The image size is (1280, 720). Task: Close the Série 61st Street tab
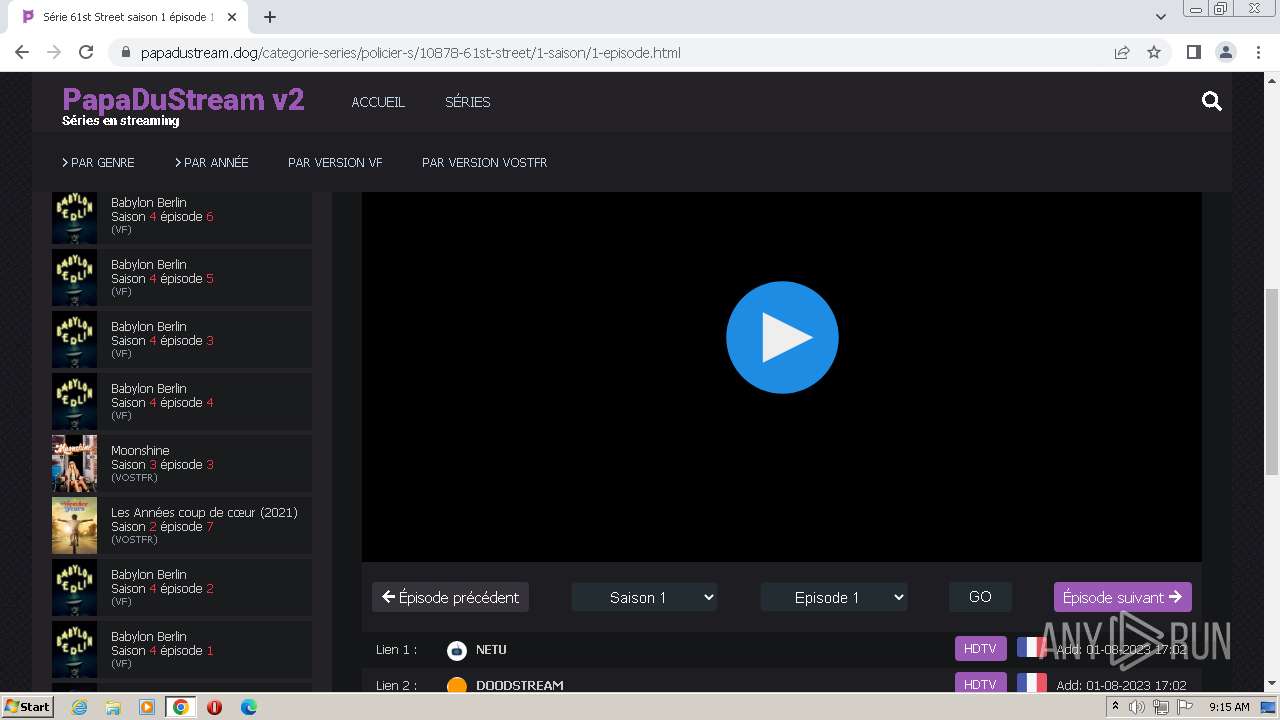point(234,17)
